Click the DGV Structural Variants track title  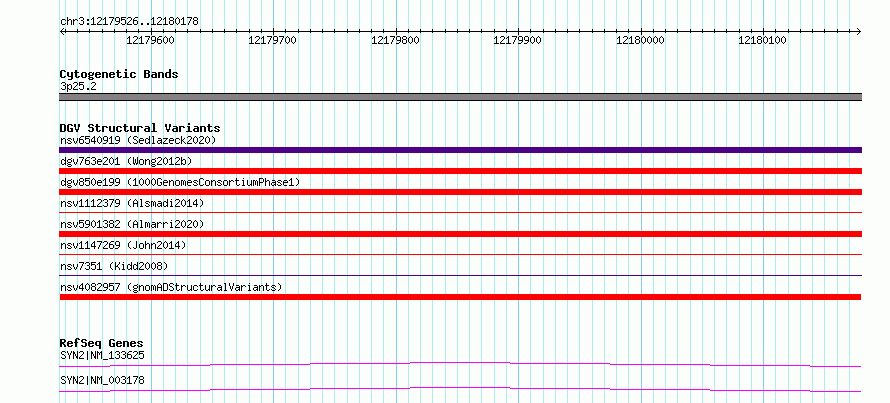click(x=140, y=128)
